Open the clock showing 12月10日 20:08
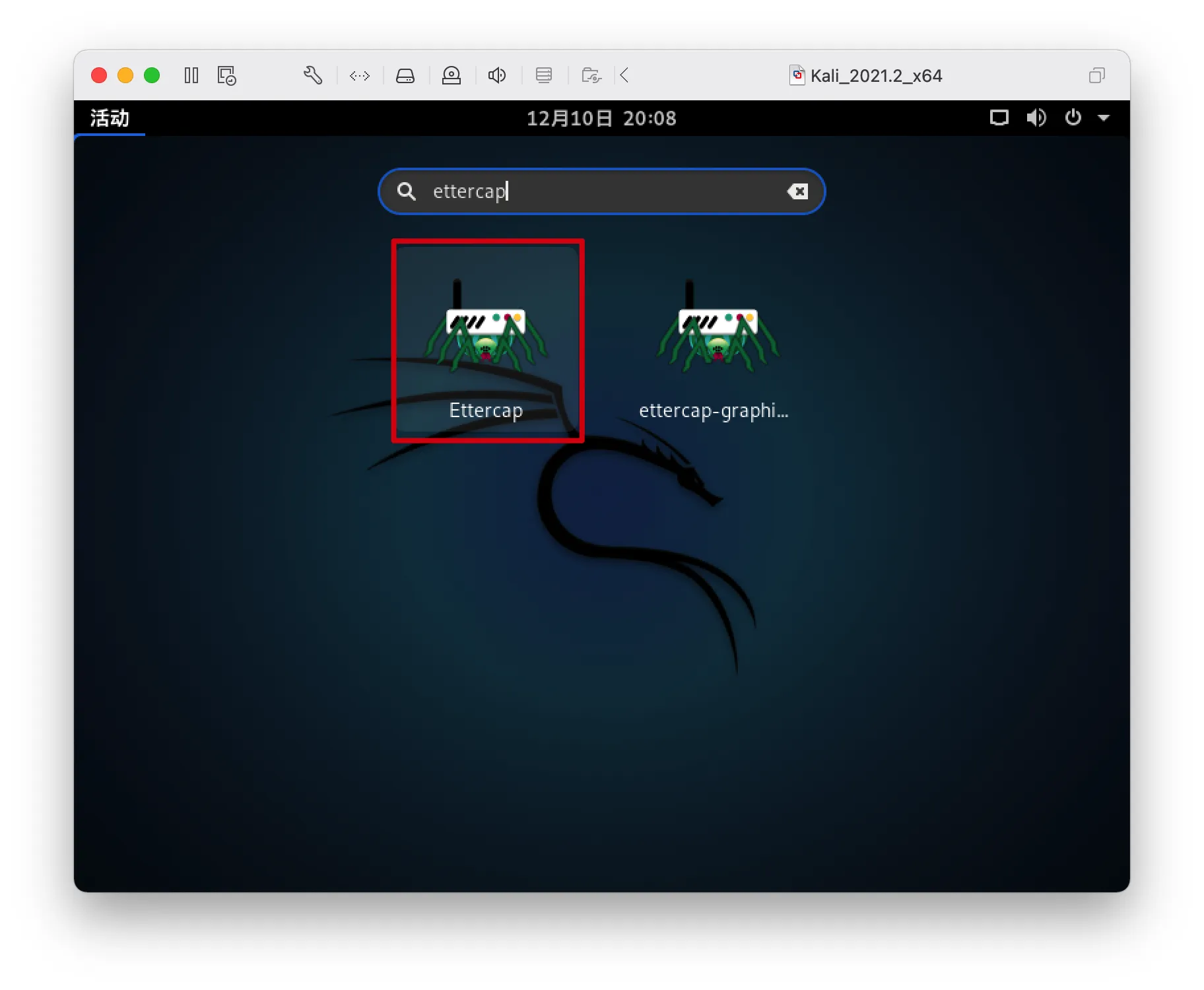The width and height of the screenshot is (1204, 990). [601, 118]
